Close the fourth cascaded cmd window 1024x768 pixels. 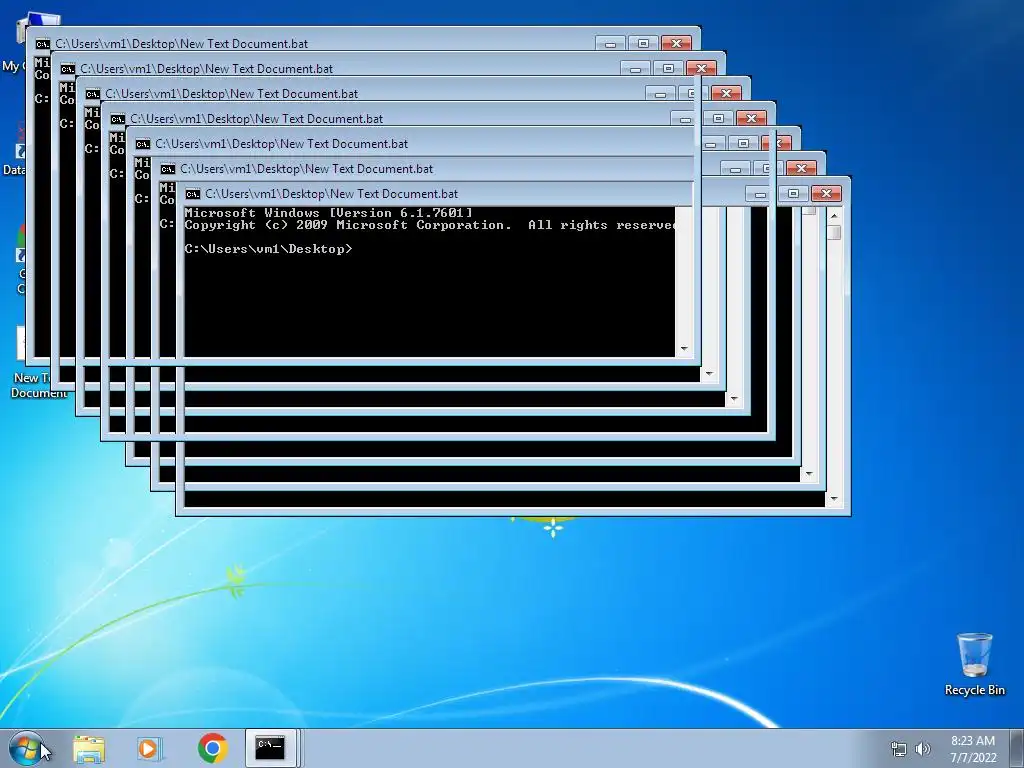coord(751,118)
